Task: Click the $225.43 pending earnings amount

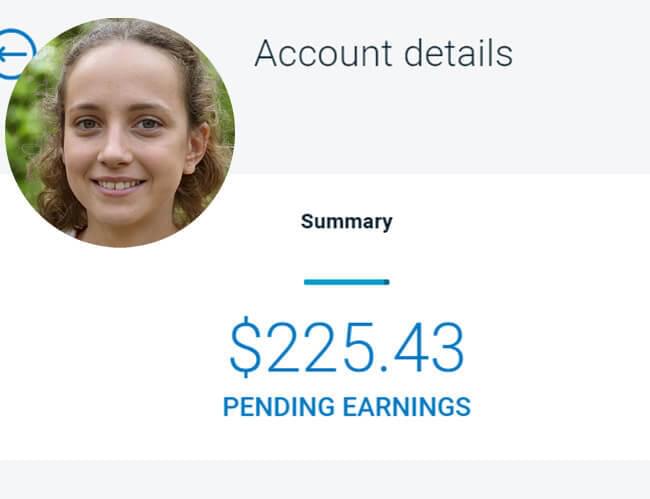Action: click(347, 347)
